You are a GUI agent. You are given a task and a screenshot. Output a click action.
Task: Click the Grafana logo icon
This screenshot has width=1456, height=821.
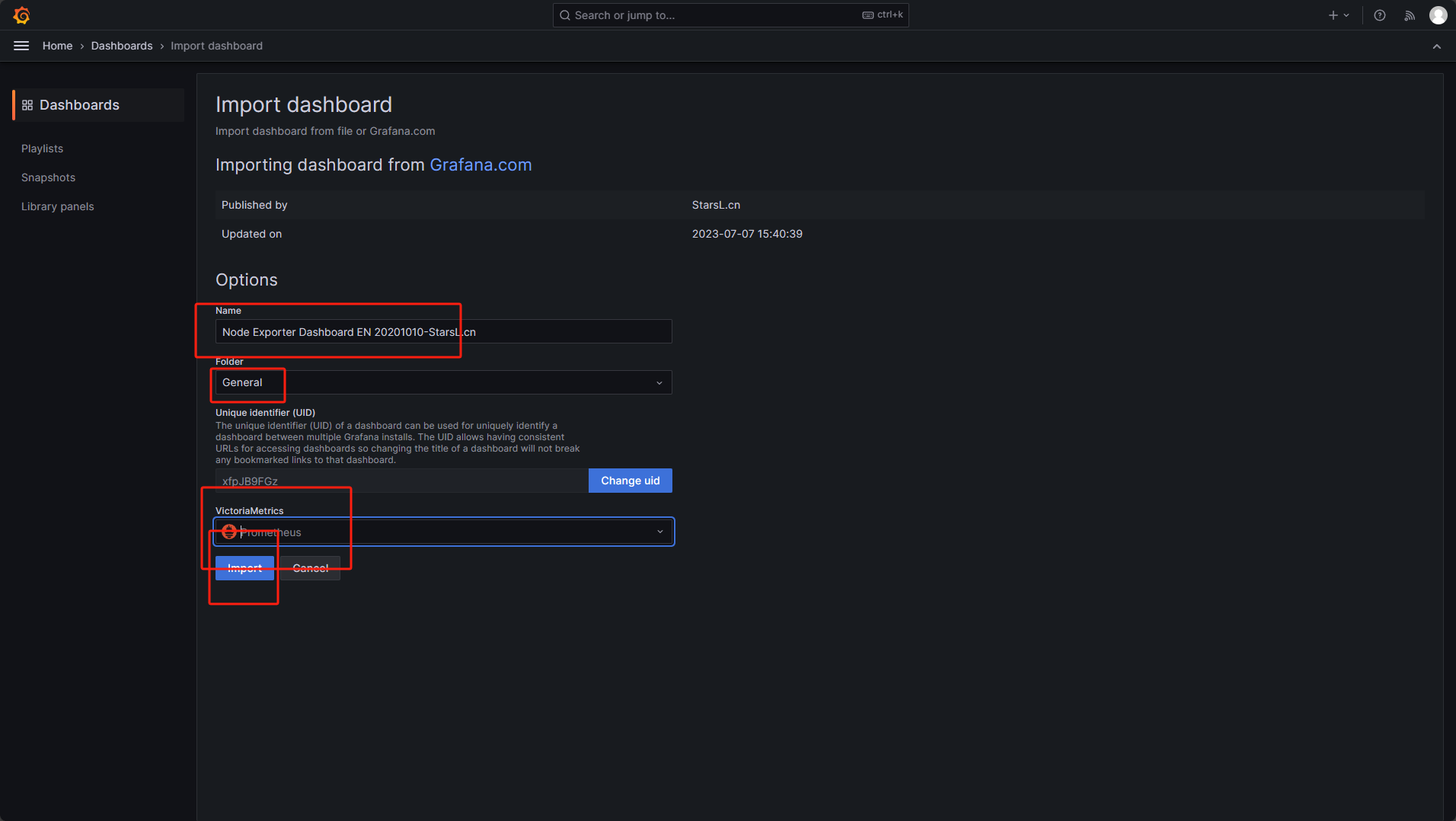click(x=21, y=15)
